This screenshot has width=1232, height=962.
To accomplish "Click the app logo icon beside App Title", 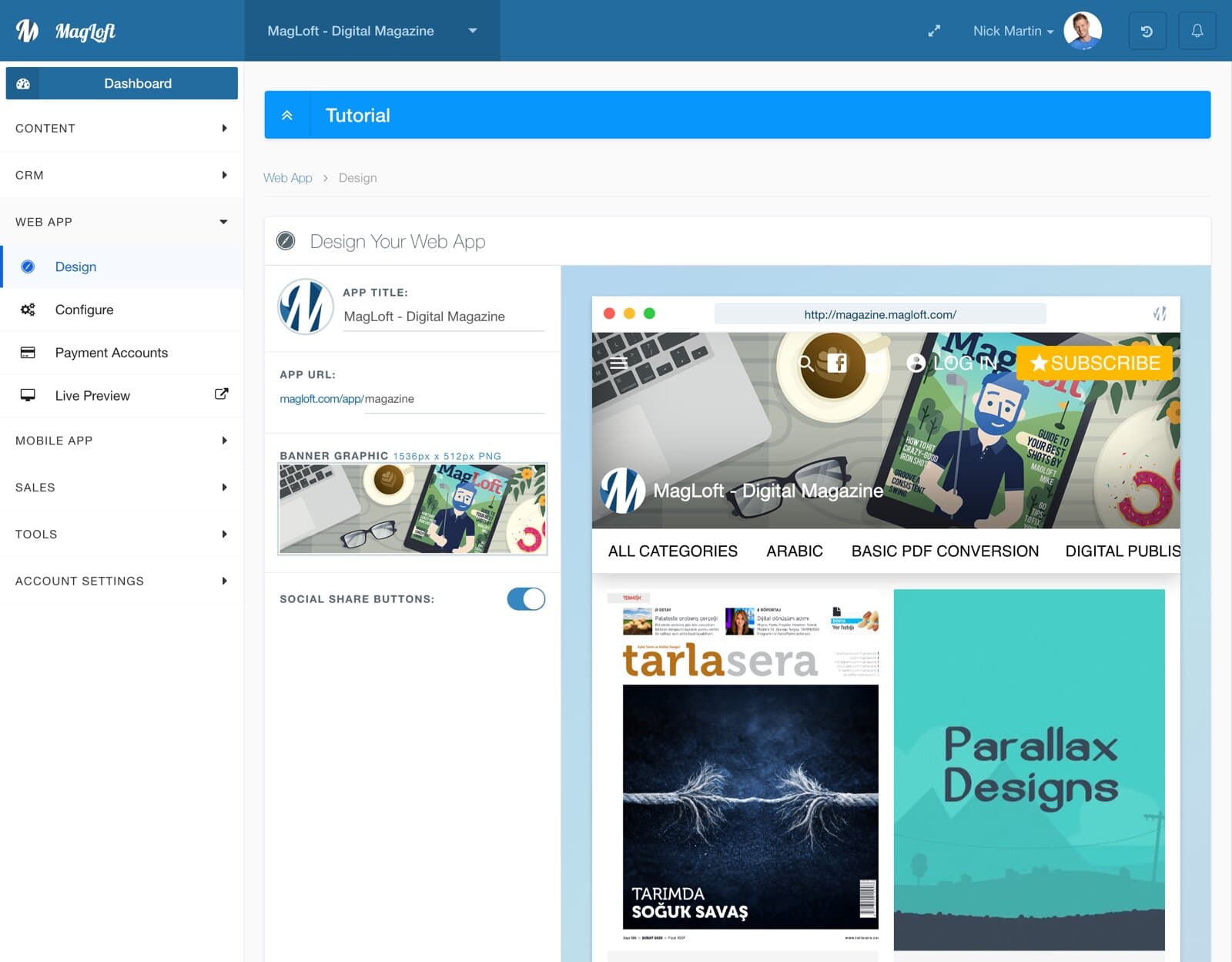I will pyautogui.click(x=306, y=307).
